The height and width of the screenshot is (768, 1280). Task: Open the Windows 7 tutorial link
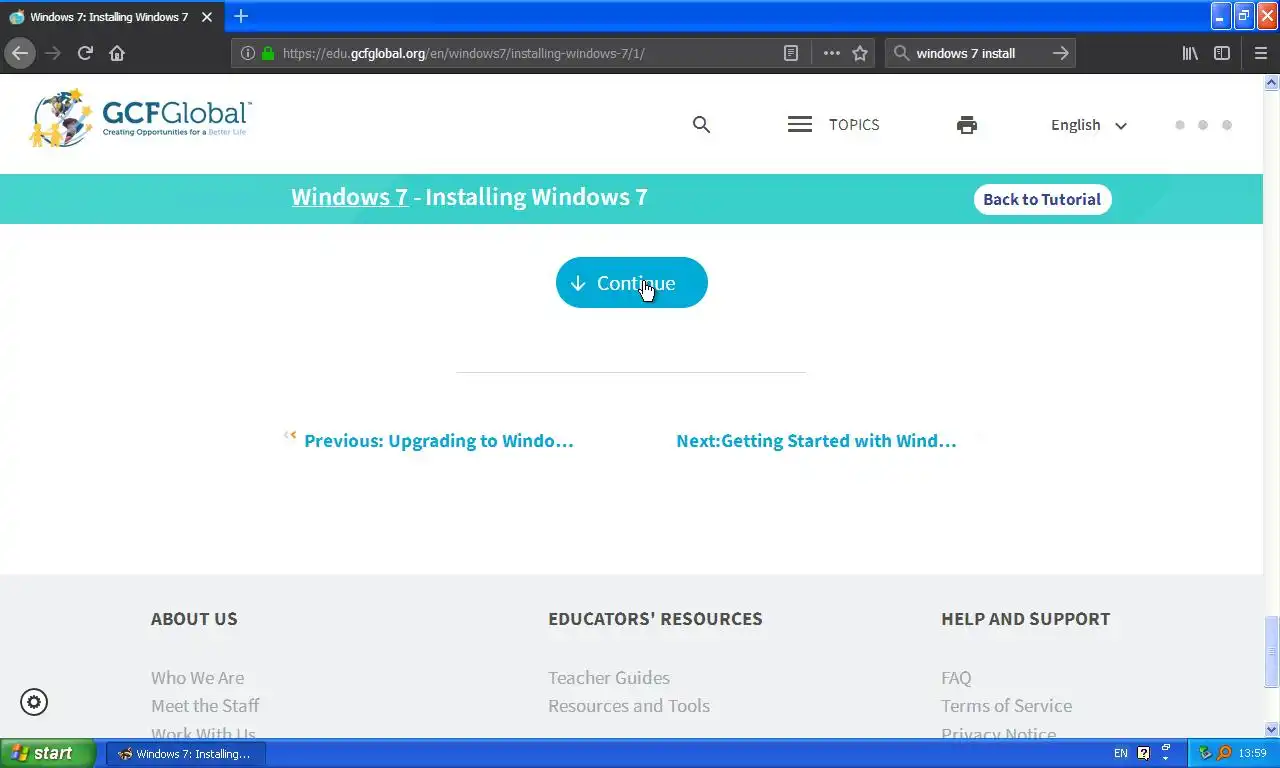click(x=350, y=197)
